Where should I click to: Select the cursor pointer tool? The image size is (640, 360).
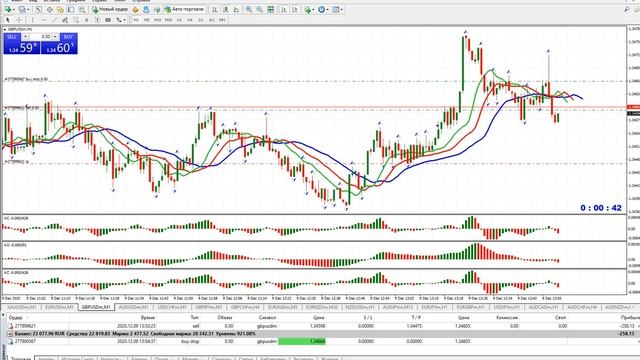pyautogui.click(x=8, y=20)
